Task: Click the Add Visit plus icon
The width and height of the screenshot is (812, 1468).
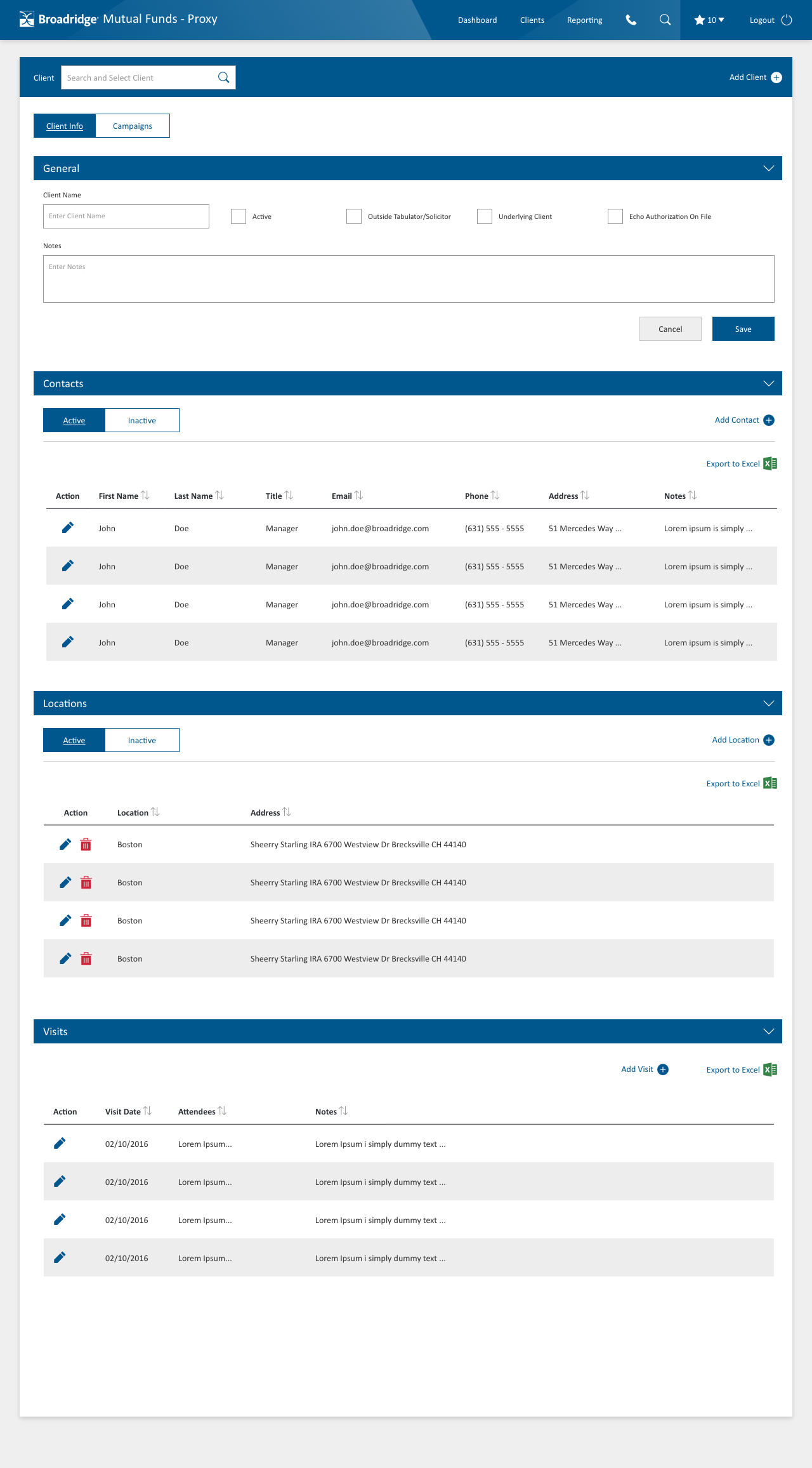Action: pos(663,1069)
